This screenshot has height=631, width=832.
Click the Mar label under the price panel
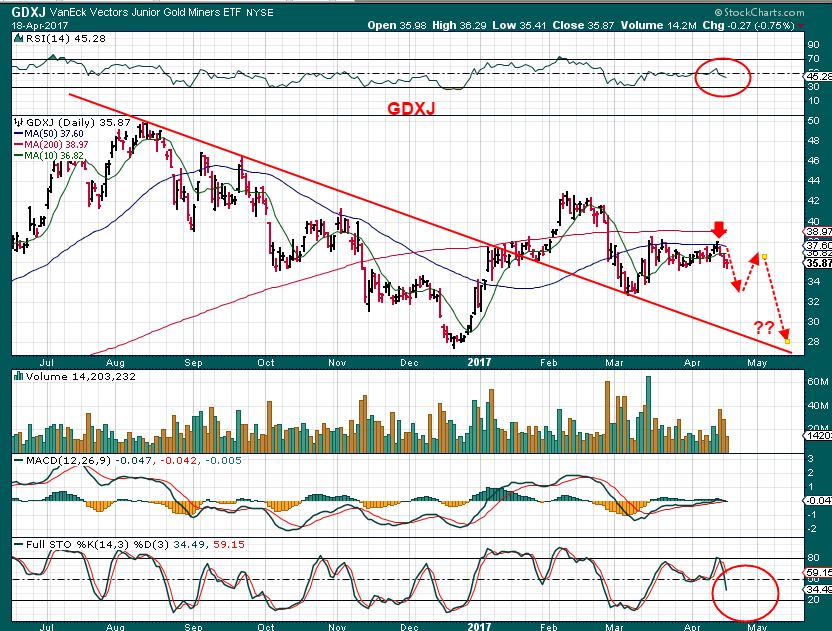614,362
